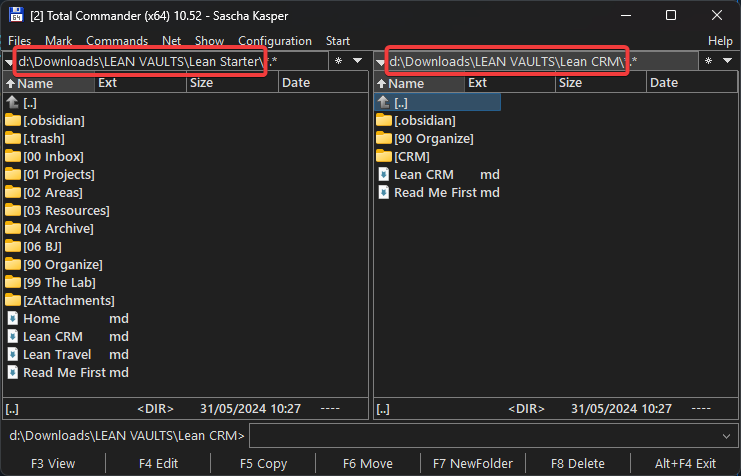
Task: Select .obsidian folder icon in right panel
Action: pyautogui.click(x=384, y=121)
